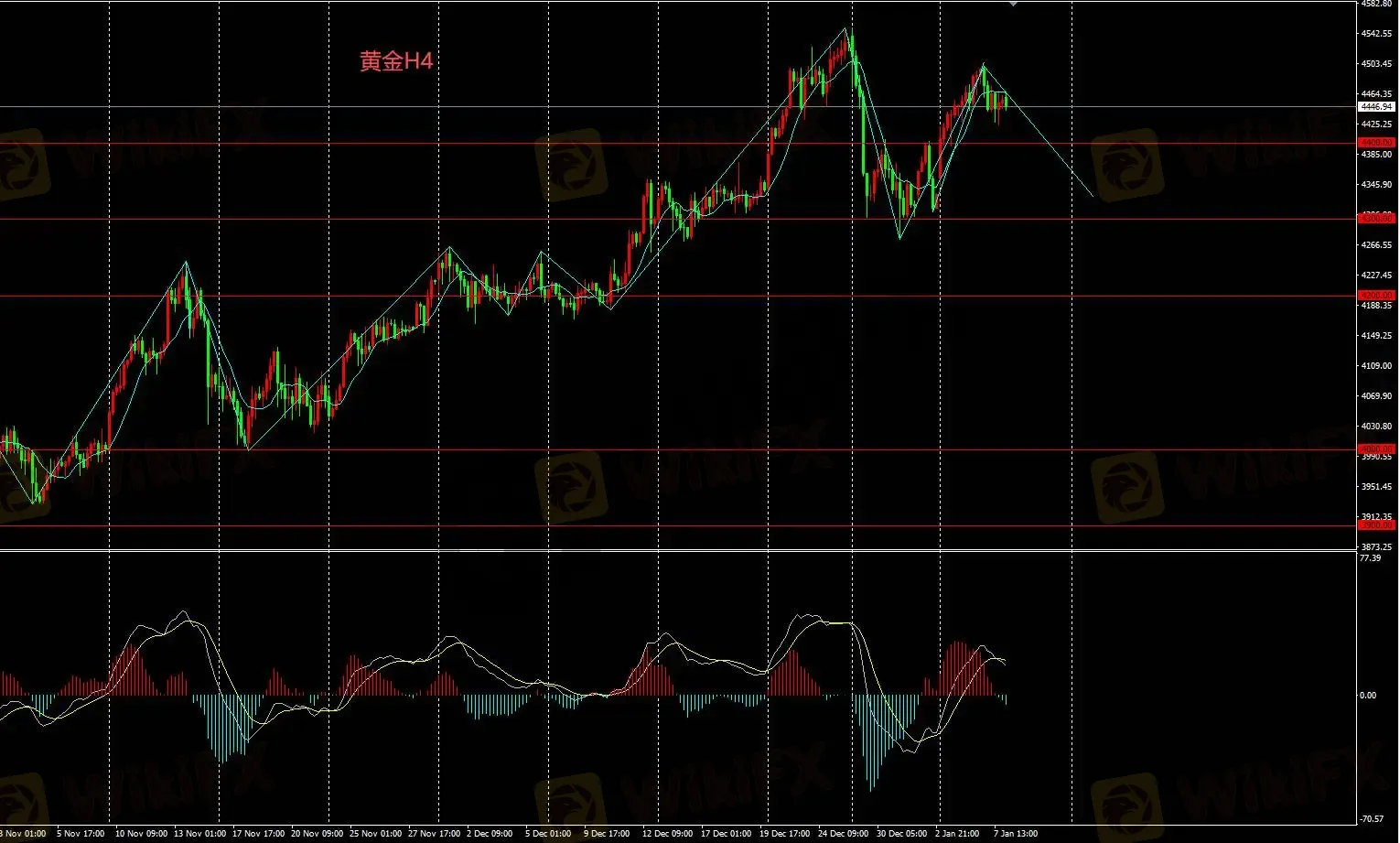Click the indicator zero level 0.00
The height and width of the screenshot is (843, 1400).
click(1368, 696)
